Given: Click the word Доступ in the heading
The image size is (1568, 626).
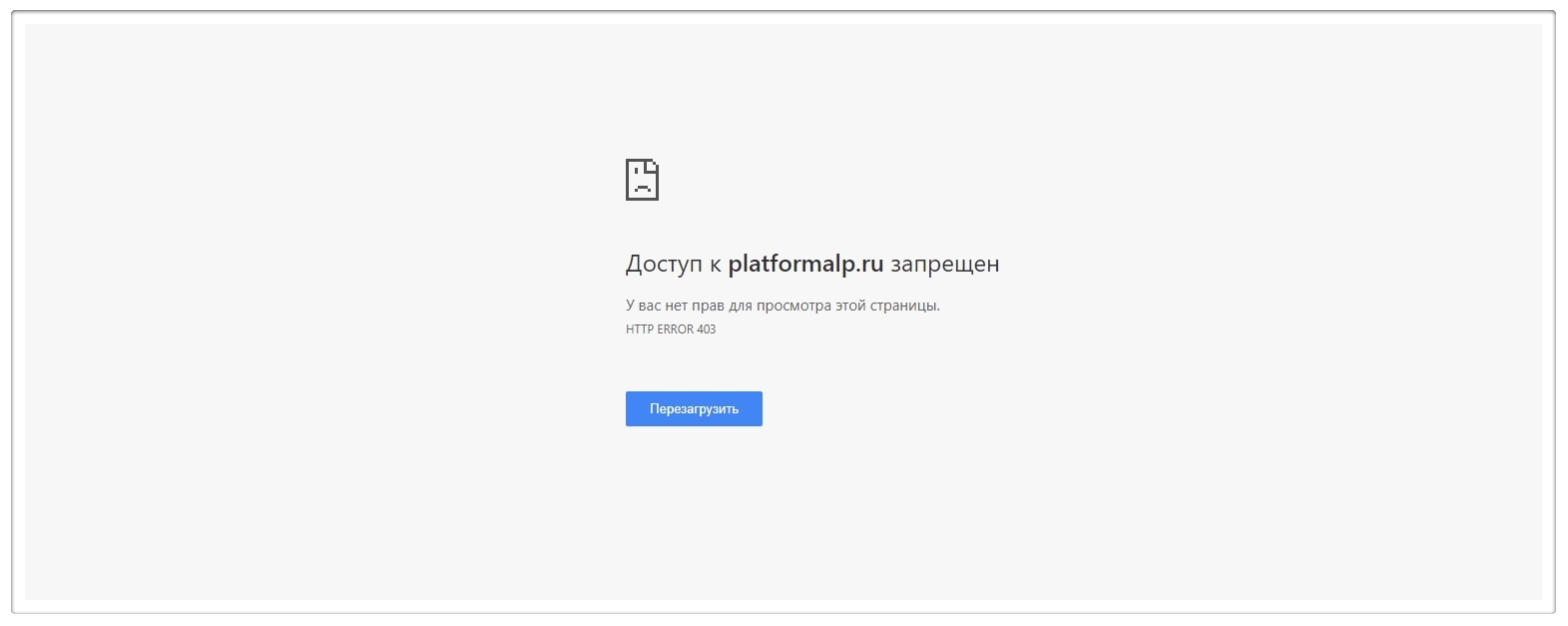Looking at the screenshot, I should click(x=664, y=264).
